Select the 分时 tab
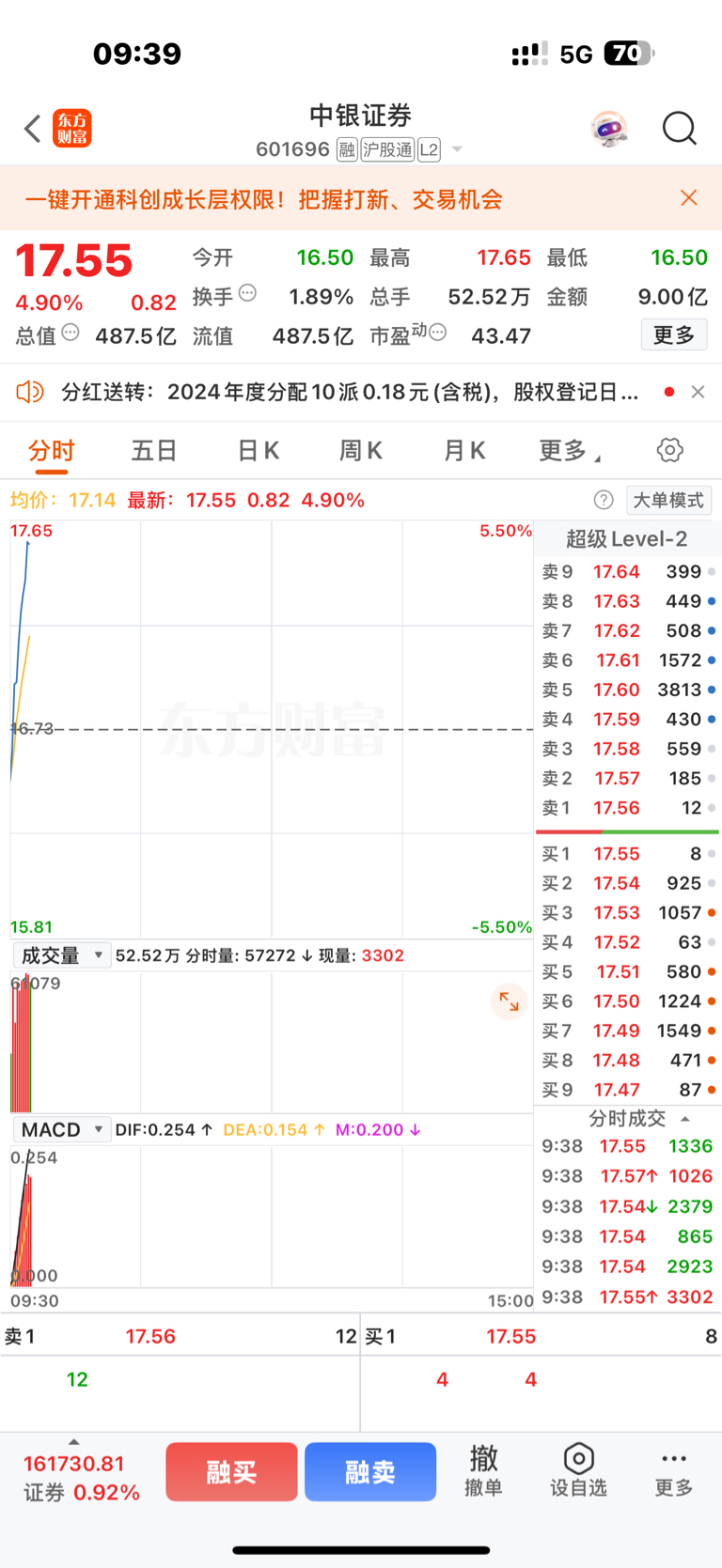 pyautogui.click(x=51, y=451)
